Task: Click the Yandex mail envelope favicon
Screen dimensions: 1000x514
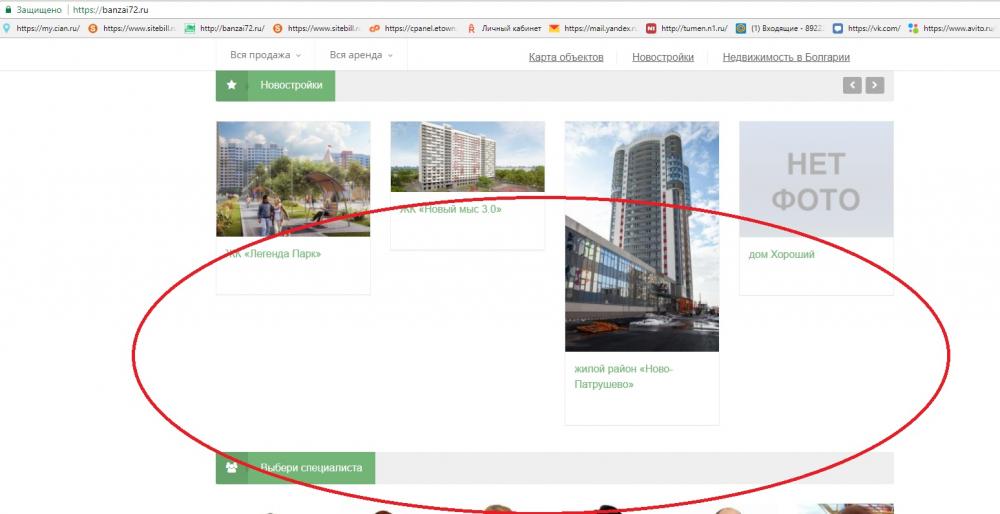Action: [554, 28]
